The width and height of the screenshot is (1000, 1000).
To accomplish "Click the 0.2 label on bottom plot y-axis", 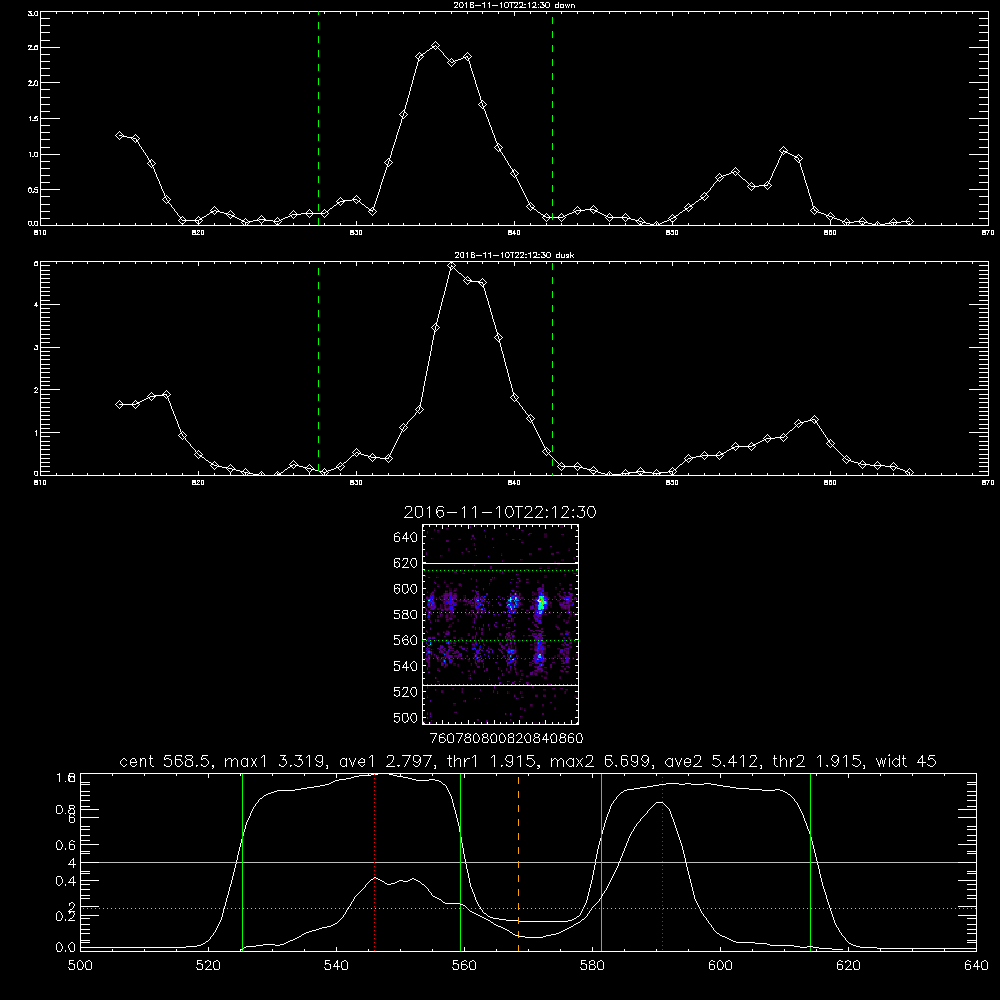I will (66, 916).
